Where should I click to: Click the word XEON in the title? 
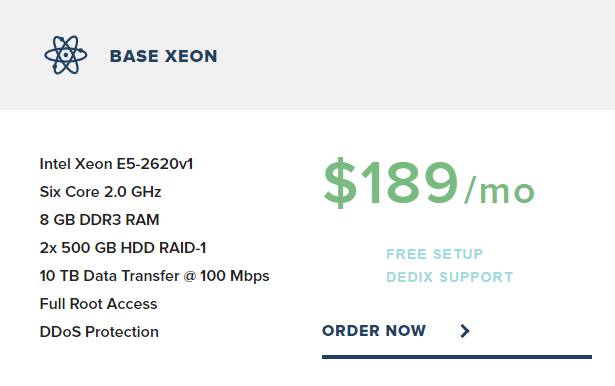tap(191, 56)
